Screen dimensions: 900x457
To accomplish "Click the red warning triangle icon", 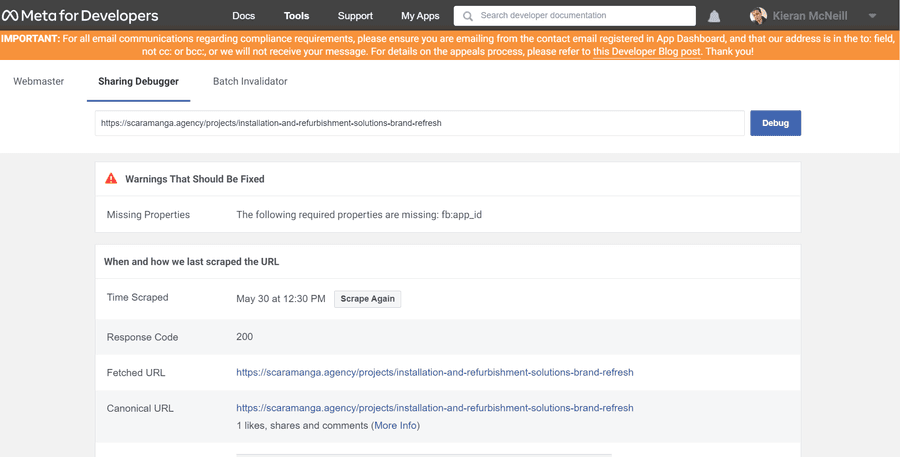I will tap(111, 179).
